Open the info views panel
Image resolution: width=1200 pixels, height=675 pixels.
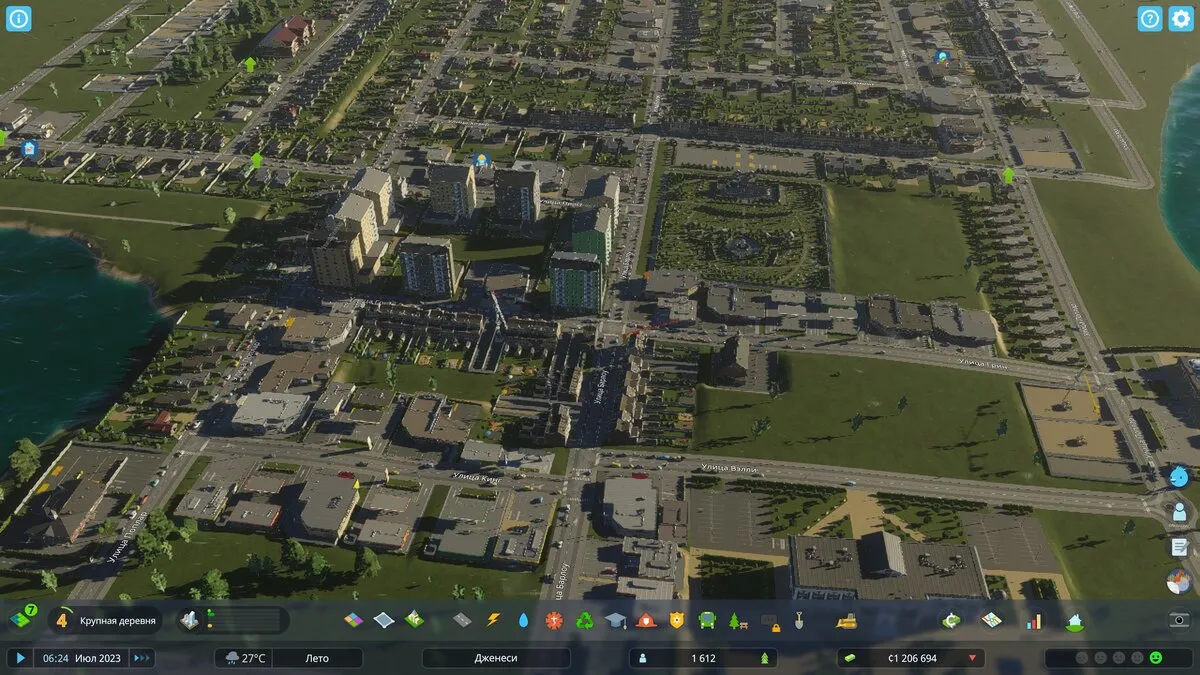click(19, 18)
